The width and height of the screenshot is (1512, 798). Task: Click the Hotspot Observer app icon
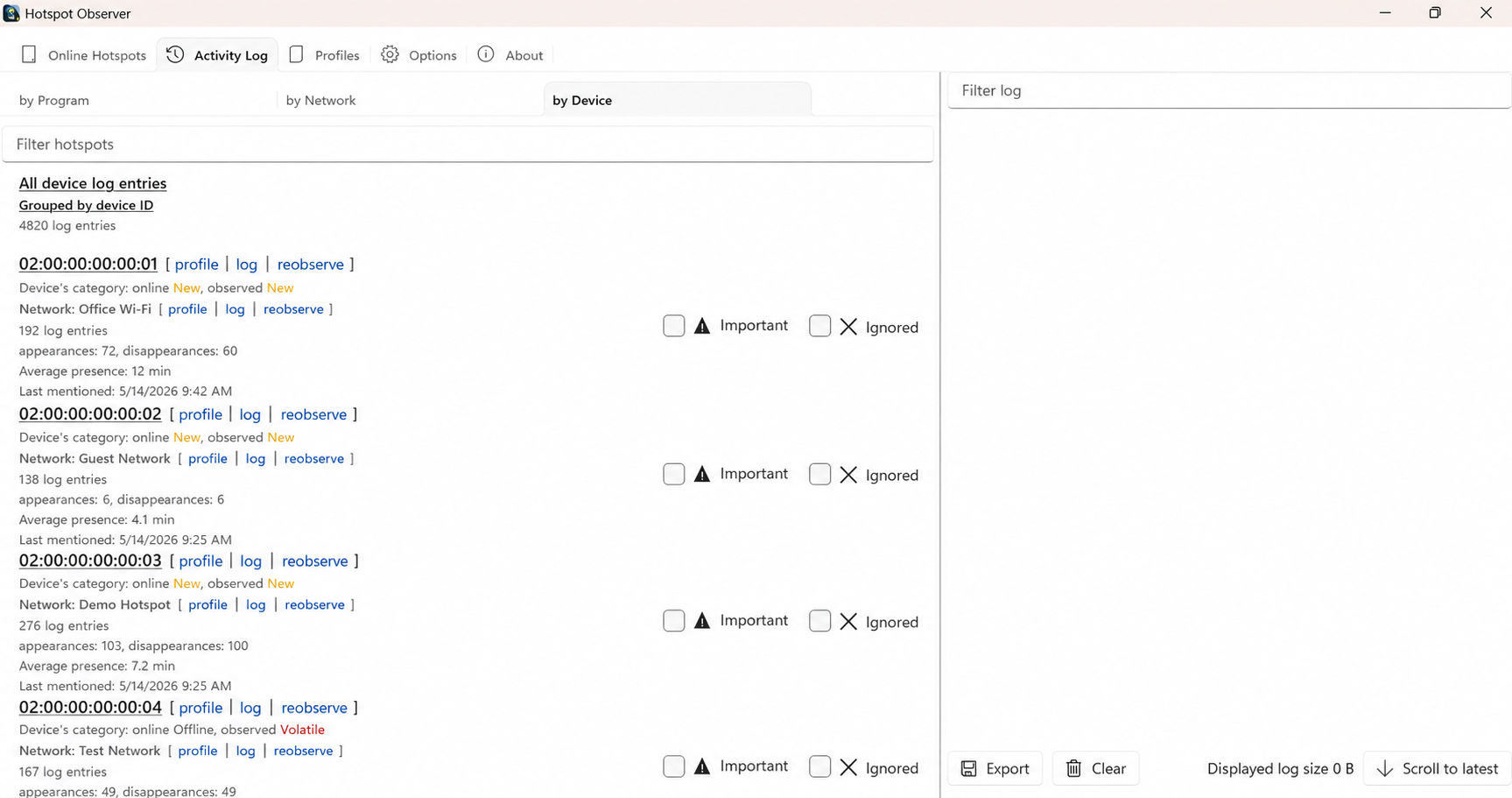pyautogui.click(x=11, y=13)
